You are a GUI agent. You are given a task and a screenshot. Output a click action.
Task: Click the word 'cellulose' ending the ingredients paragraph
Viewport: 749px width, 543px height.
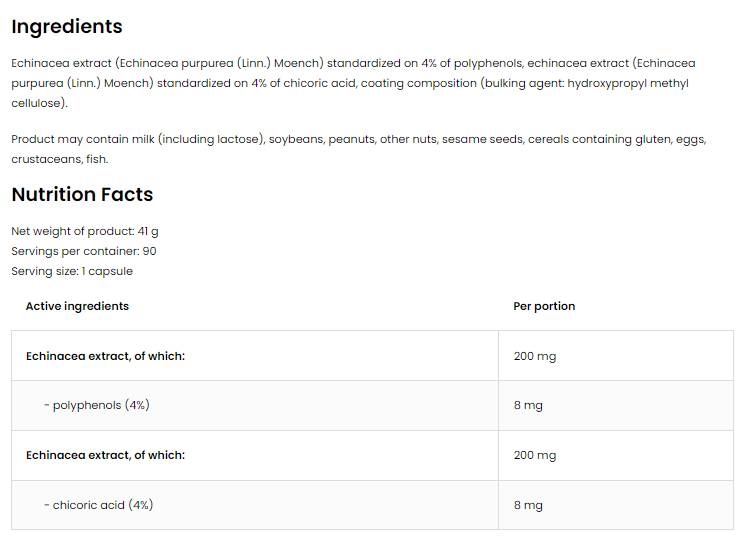[x=38, y=103]
